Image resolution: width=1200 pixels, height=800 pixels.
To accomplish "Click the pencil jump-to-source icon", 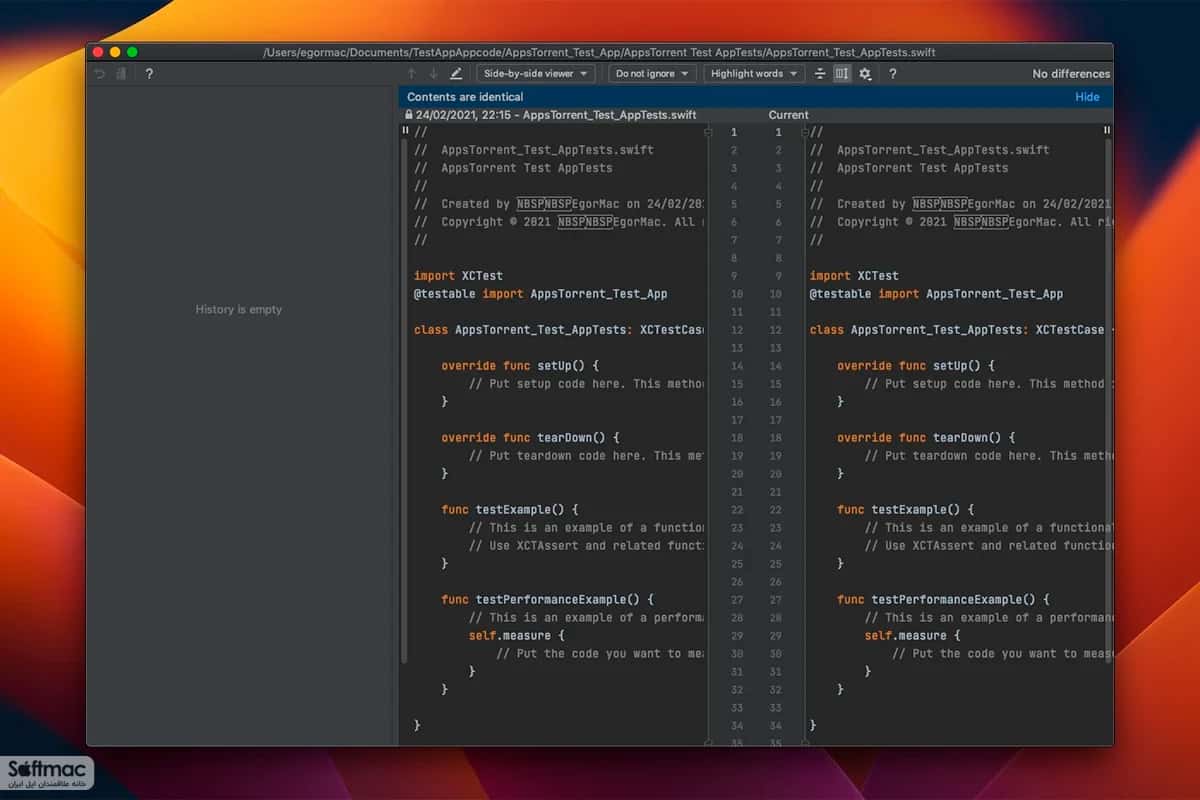I will click(456, 74).
